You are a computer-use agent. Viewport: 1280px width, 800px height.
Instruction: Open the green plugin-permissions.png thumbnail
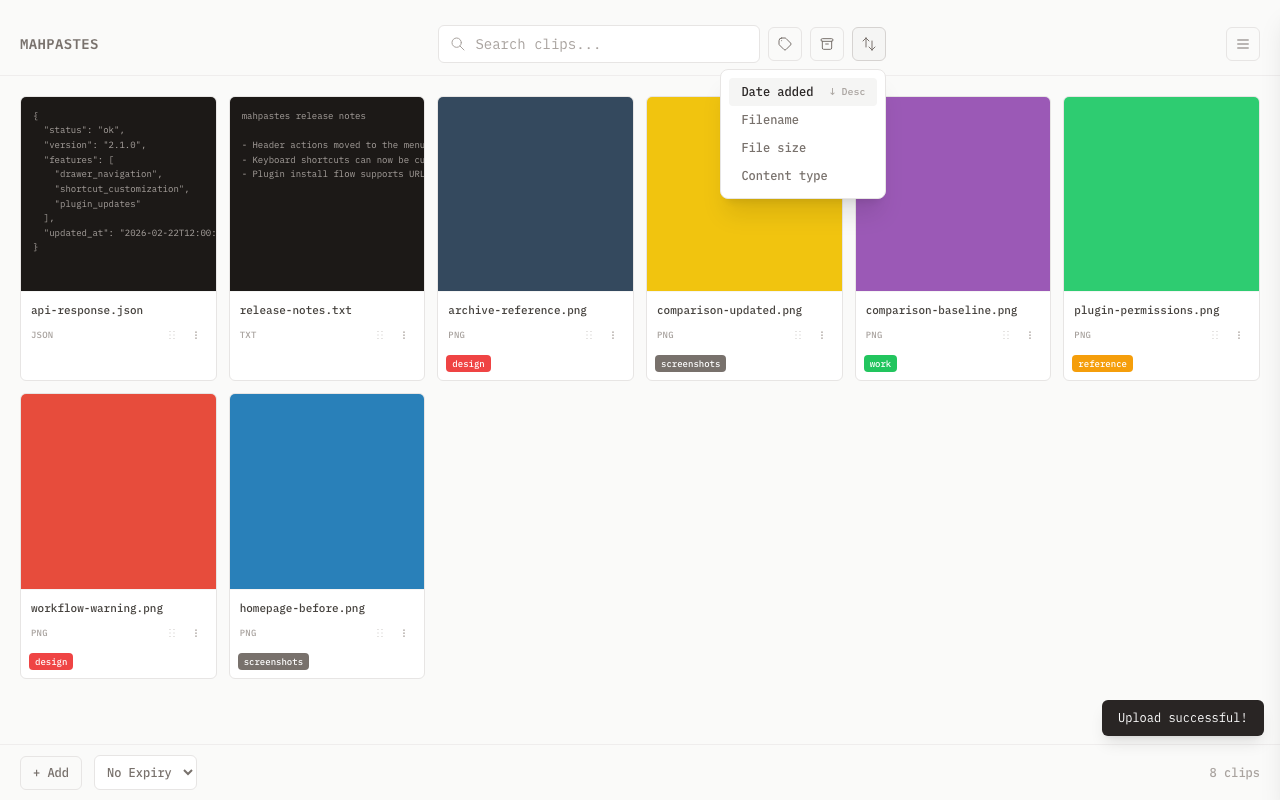(x=1161, y=194)
